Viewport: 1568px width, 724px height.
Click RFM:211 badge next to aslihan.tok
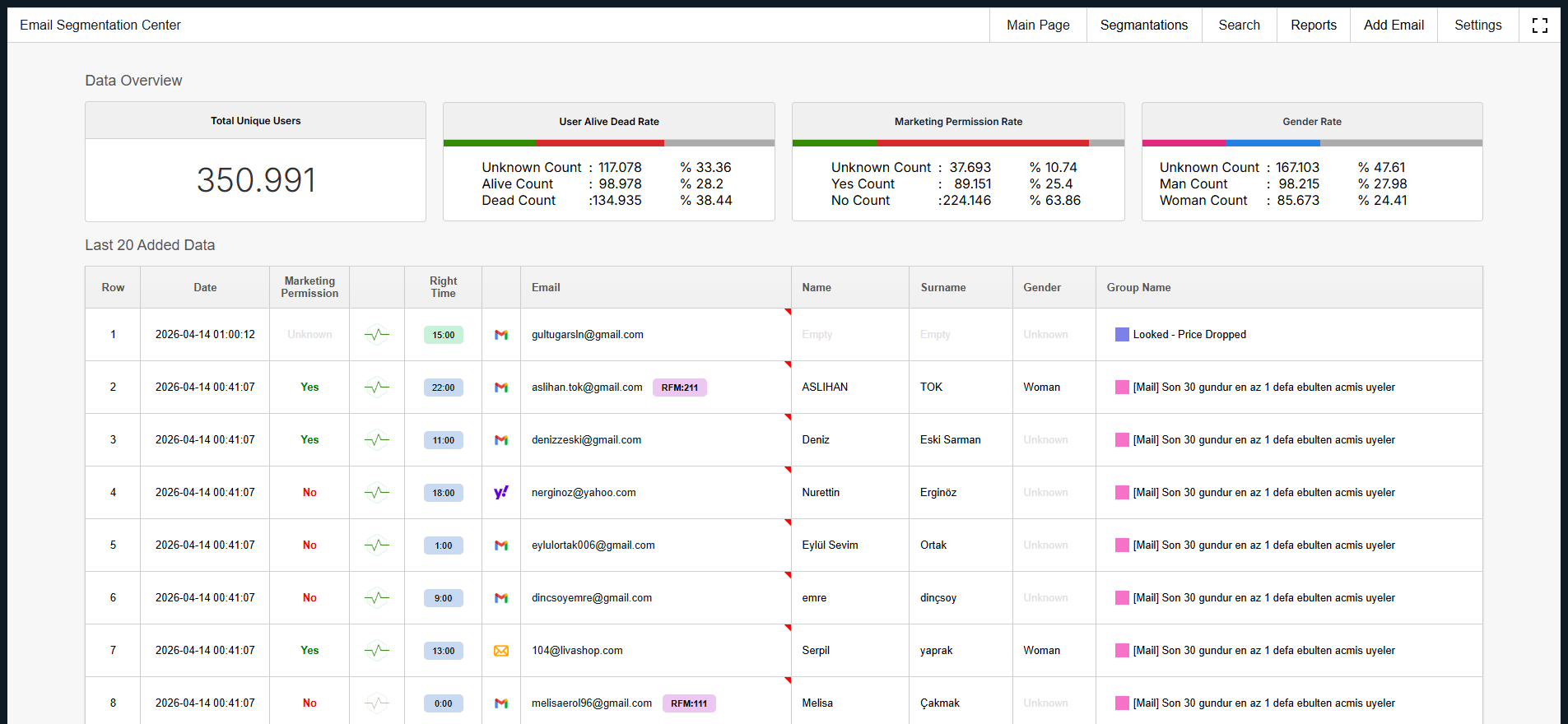[x=680, y=388]
